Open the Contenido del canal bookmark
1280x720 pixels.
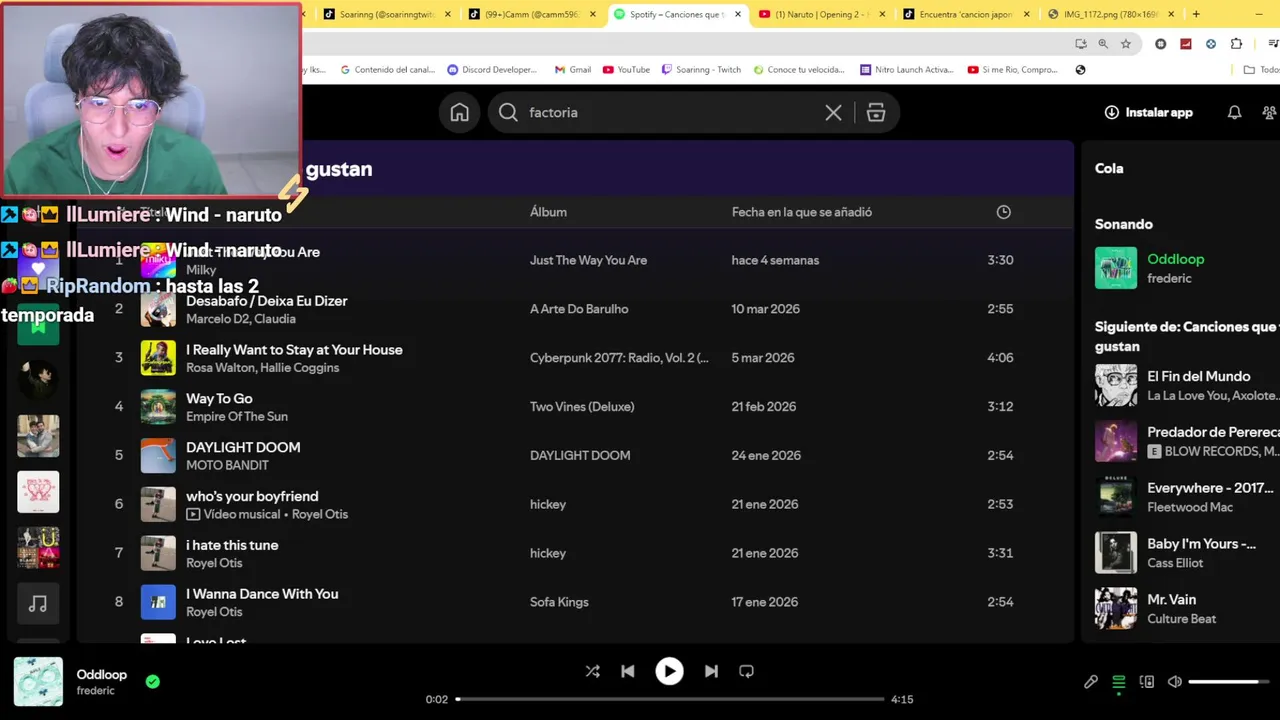click(388, 70)
